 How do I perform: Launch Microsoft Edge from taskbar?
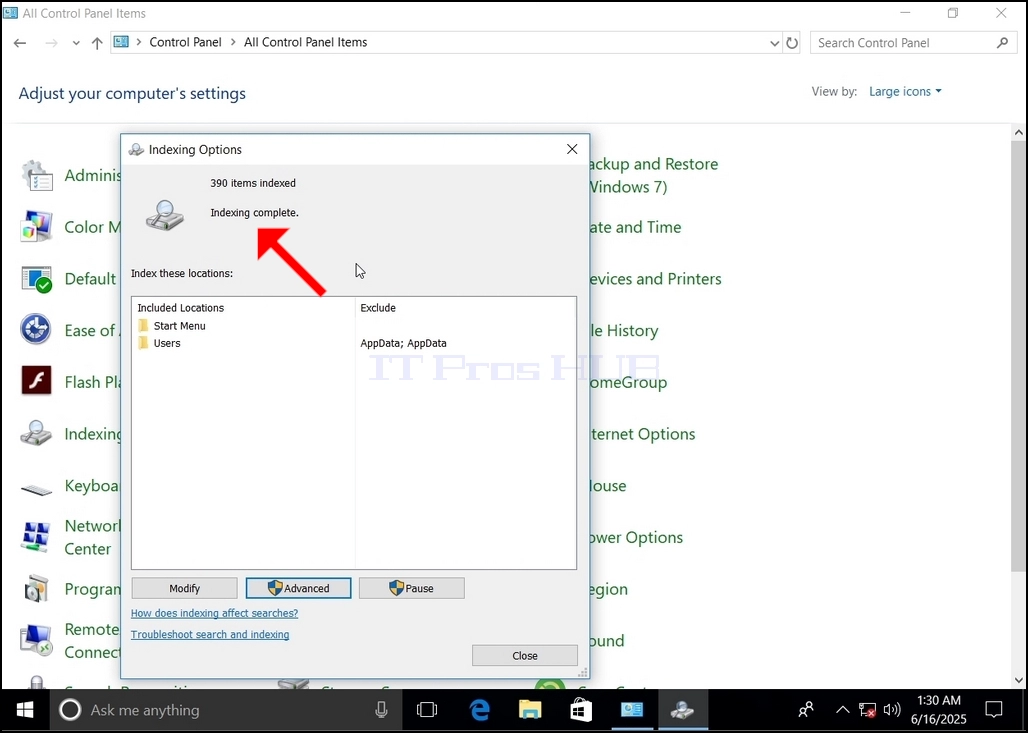pyautogui.click(x=480, y=710)
